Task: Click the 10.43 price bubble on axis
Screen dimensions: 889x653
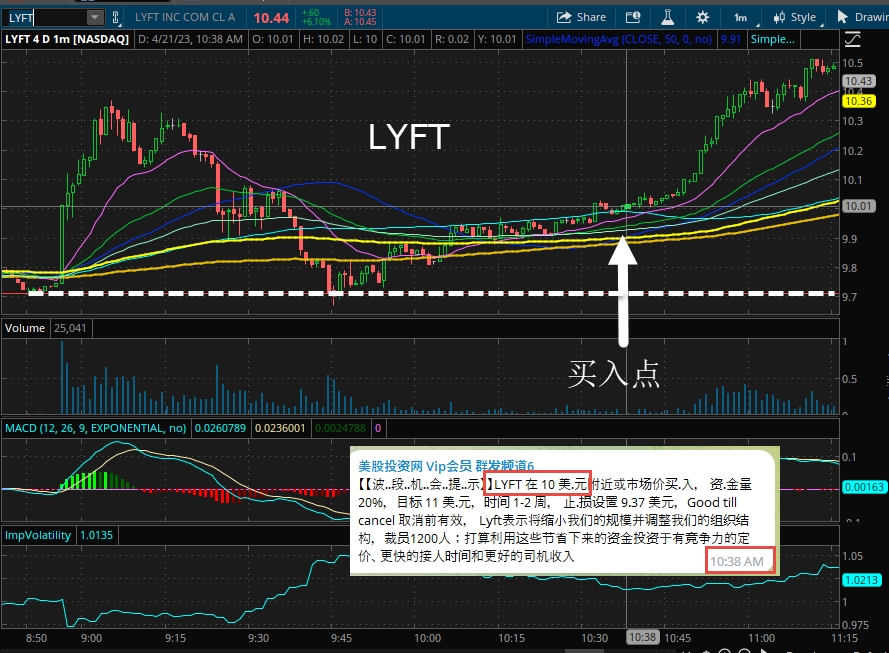Action: (858, 81)
